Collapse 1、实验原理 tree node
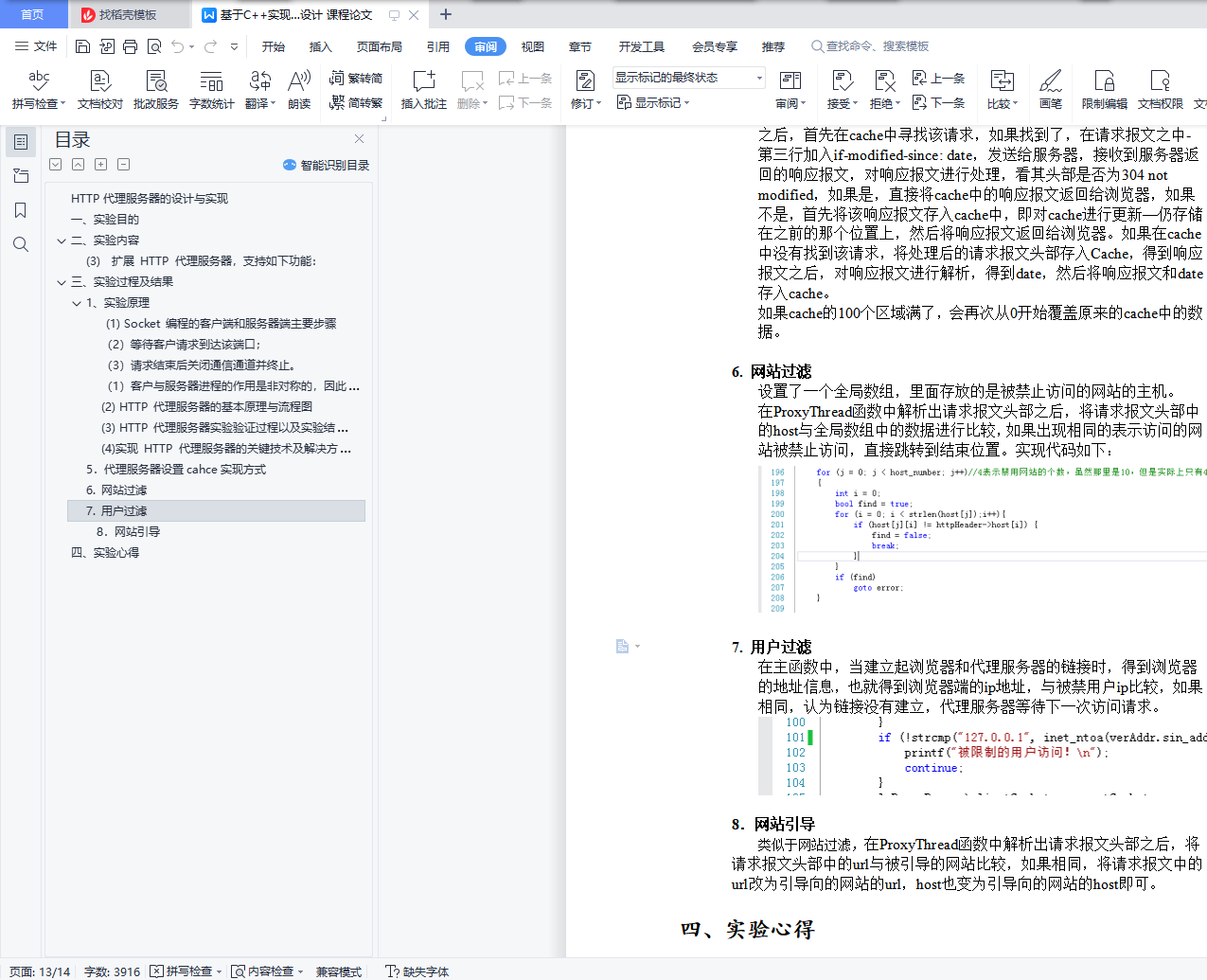The height and width of the screenshot is (980, 1207). click(77, 303)
